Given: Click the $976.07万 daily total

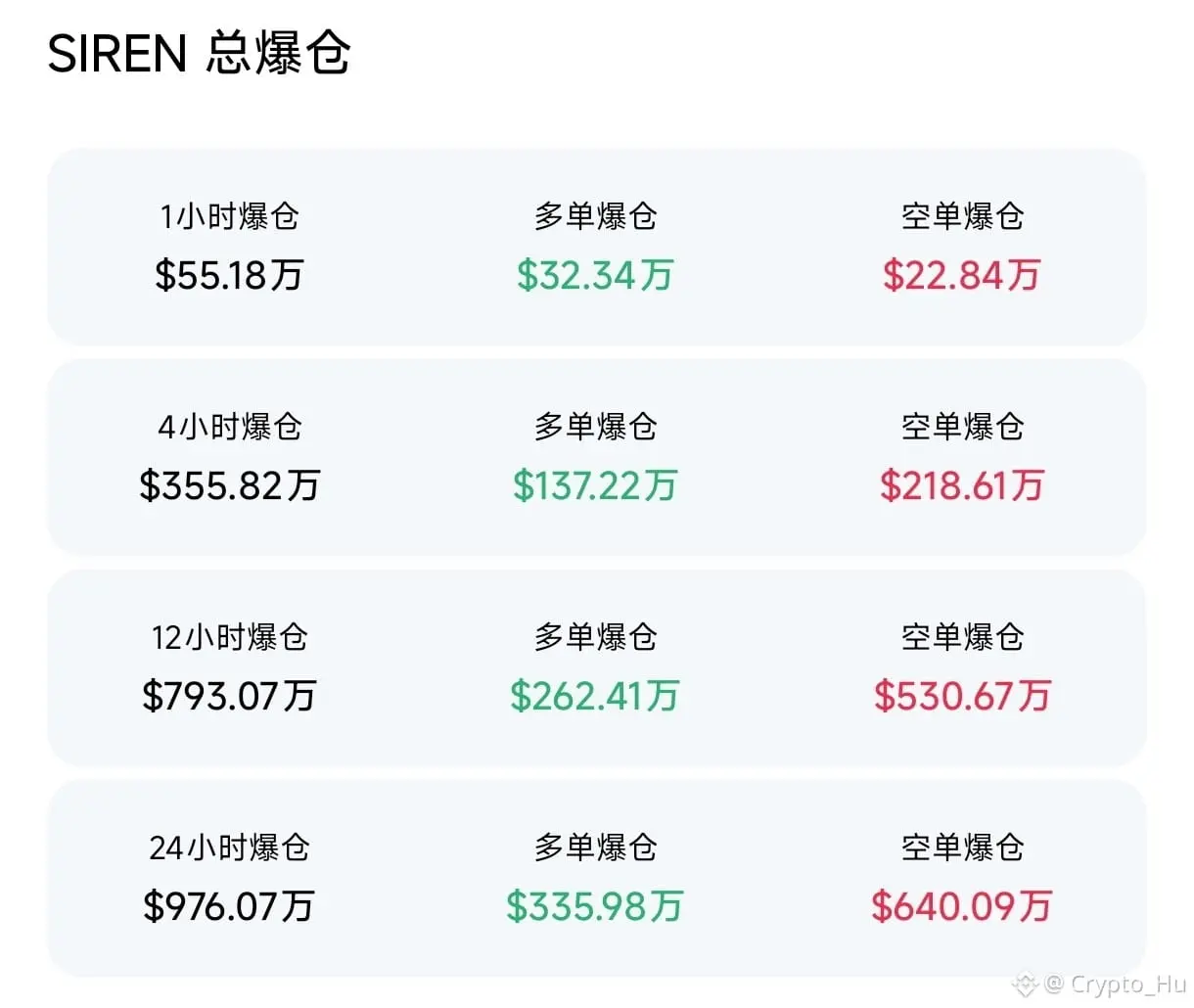Looking at the screenshot, I should (229, 906).
